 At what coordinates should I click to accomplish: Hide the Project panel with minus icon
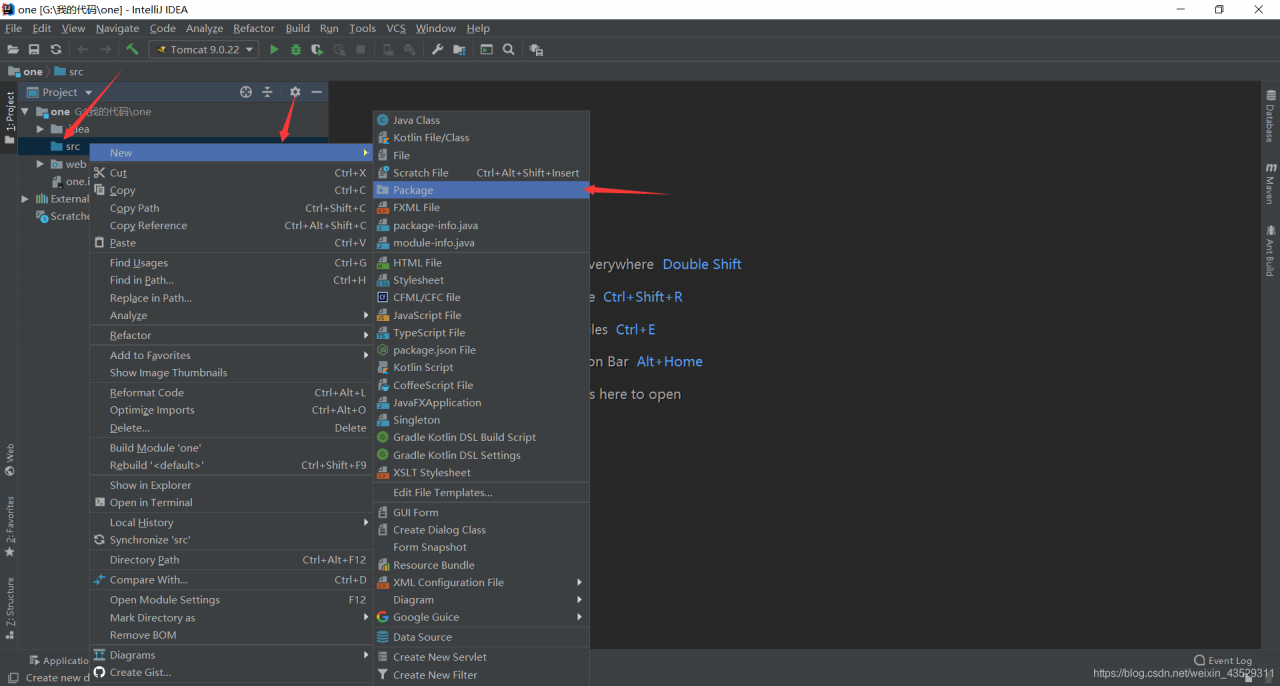[x=317, y=92]
